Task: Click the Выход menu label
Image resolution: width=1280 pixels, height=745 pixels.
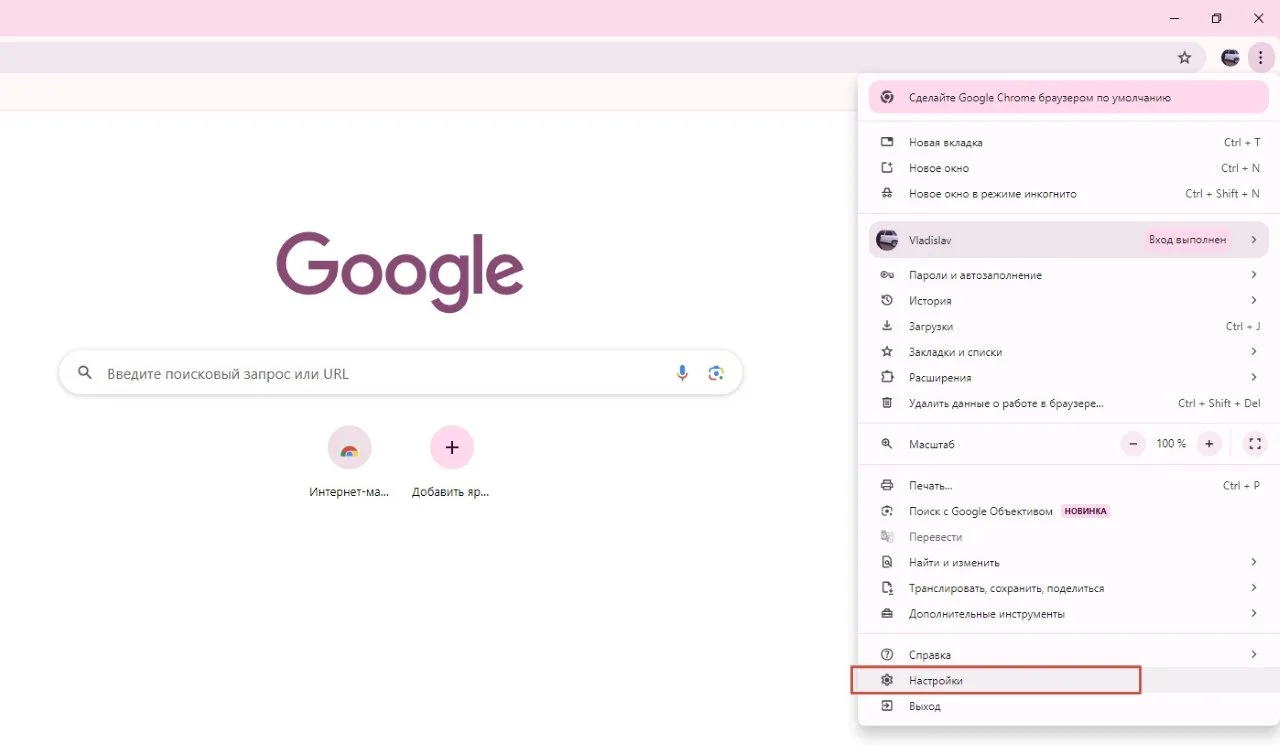Action: point(925,706)
